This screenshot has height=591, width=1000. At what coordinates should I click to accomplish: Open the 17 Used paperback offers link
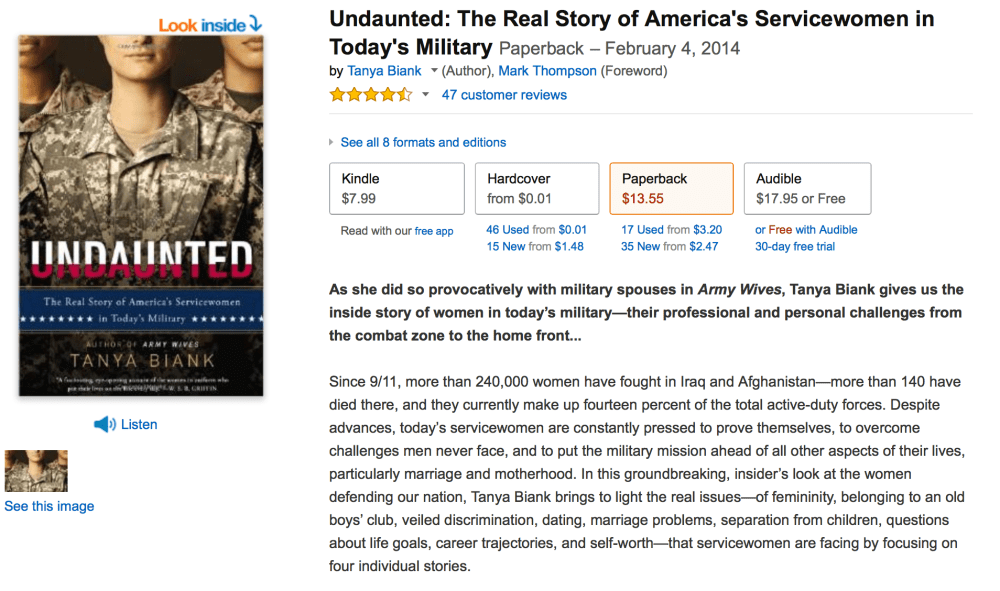641,230
